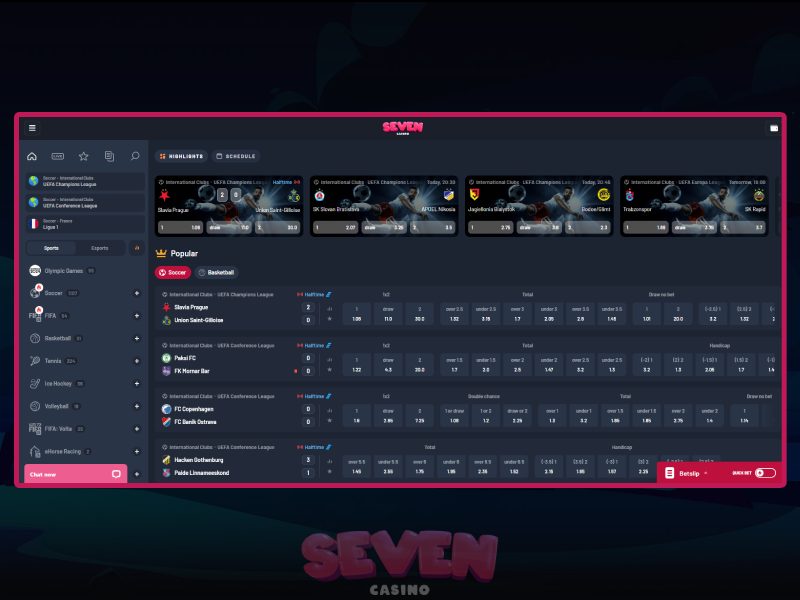Click the Tennis racket icon
The height and width of the screenshot is (600, 800).
coord(35,361)
